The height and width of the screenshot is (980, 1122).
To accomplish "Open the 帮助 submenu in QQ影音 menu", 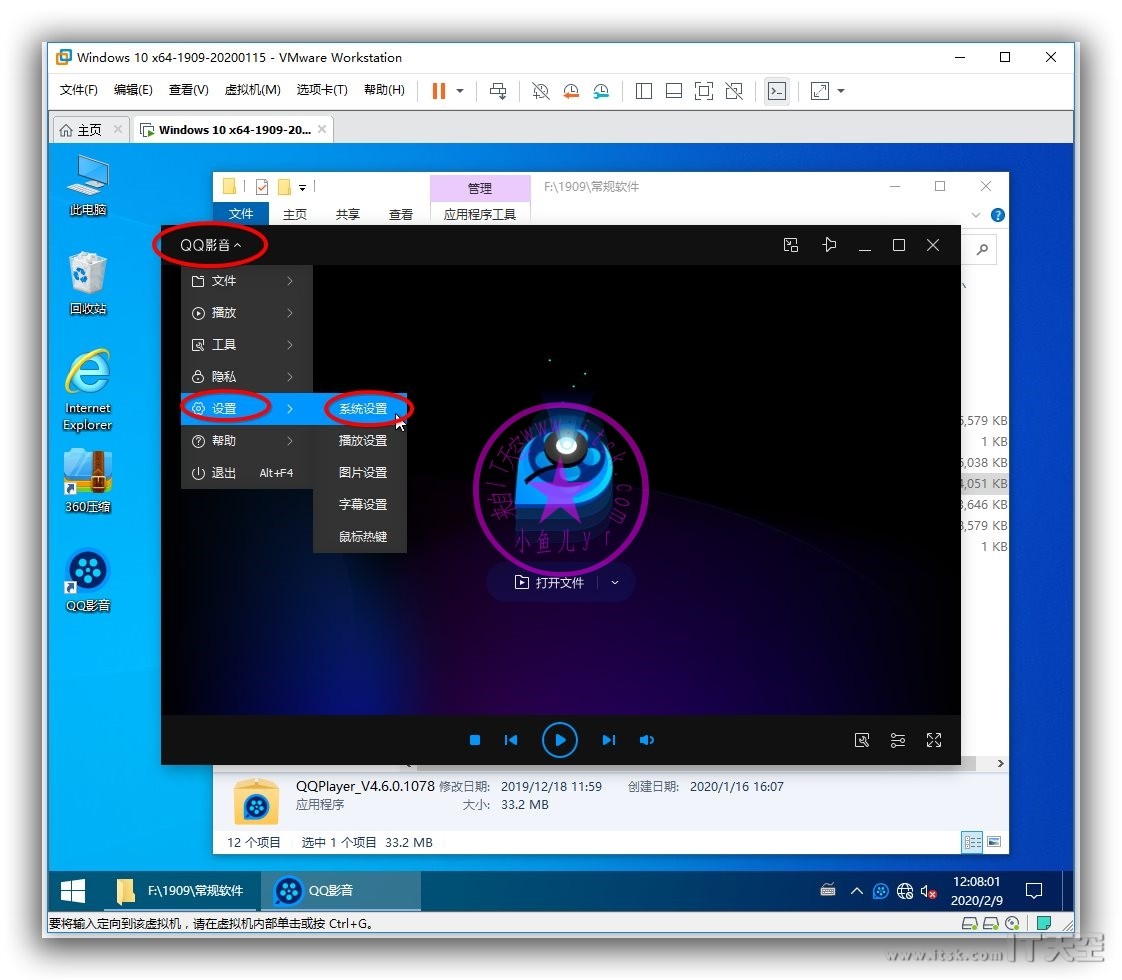I will [247, 441].
